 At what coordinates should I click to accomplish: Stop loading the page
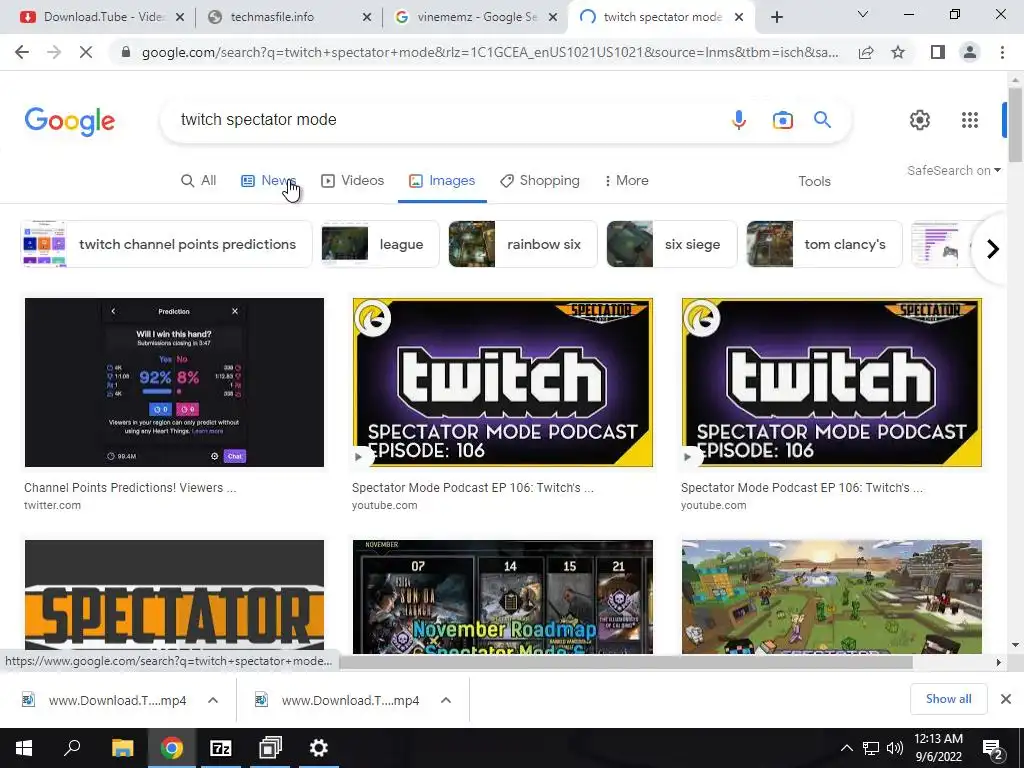coord(86,52)
